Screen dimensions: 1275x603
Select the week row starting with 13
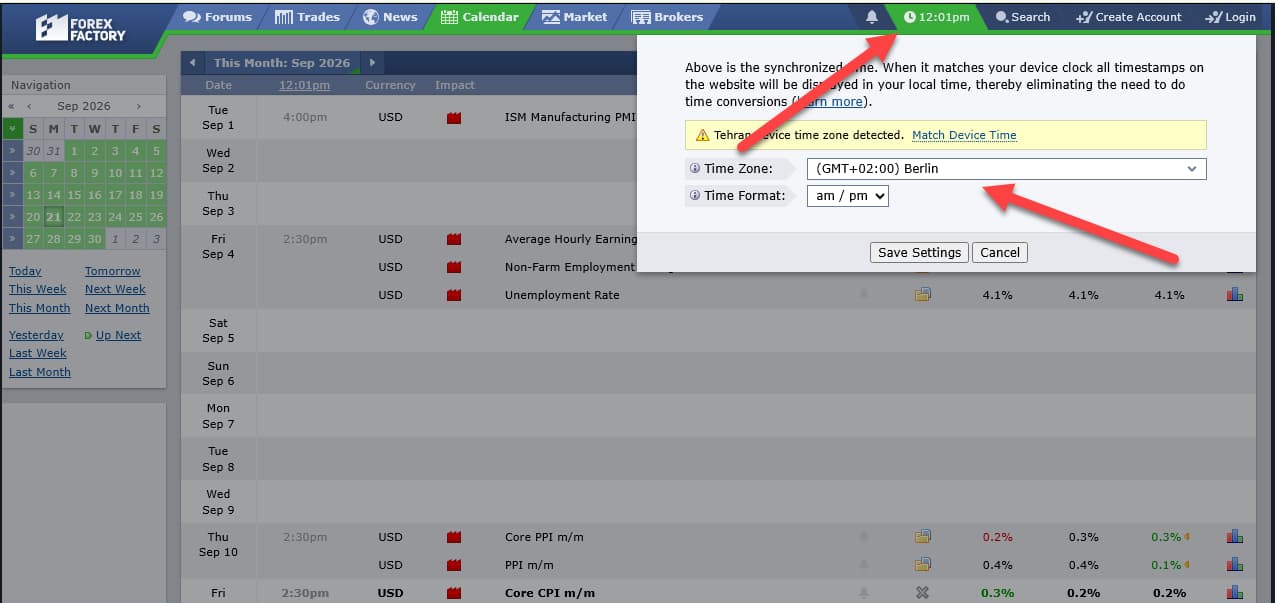click(12, 195)
